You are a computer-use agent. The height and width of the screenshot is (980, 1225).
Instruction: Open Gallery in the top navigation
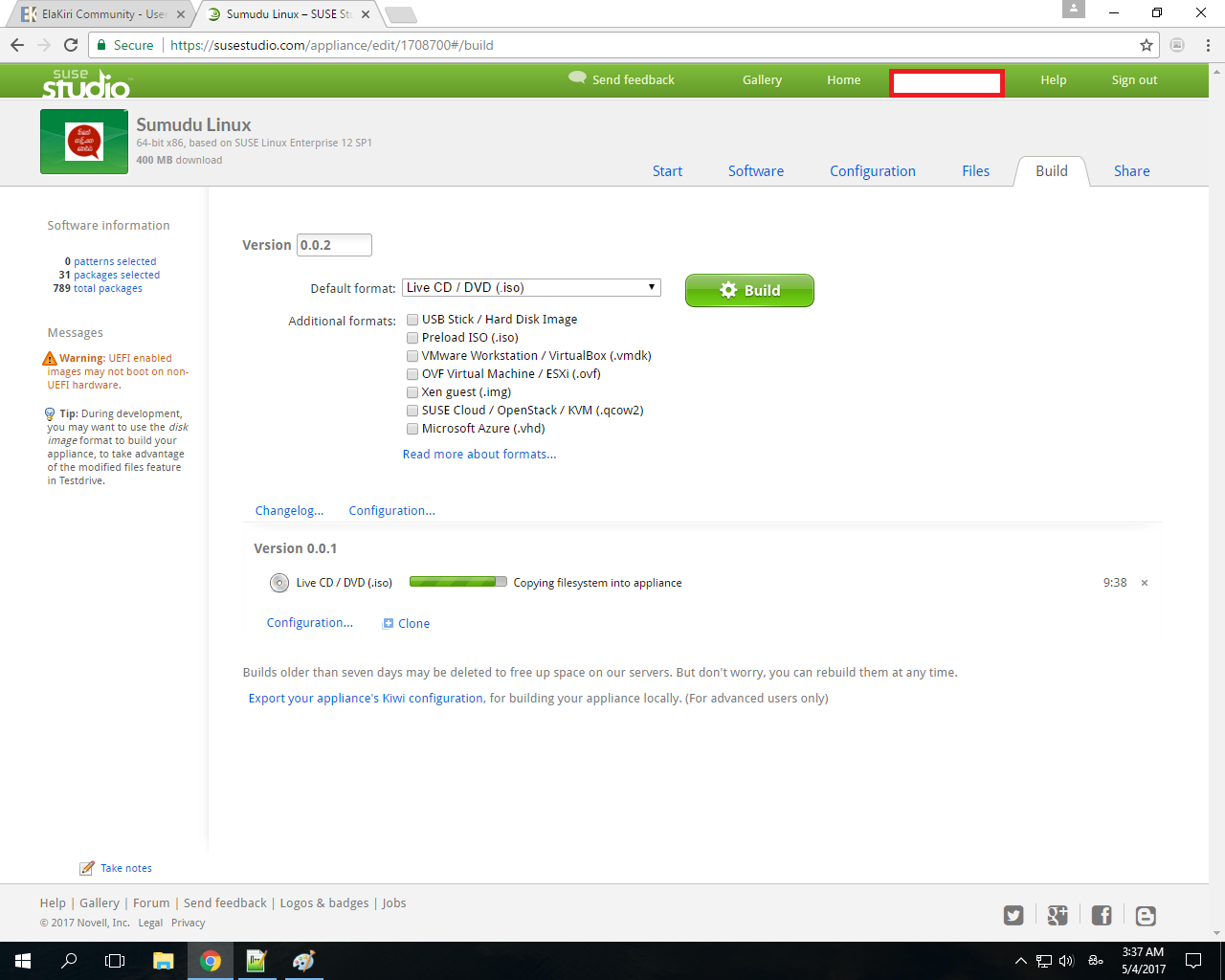pyautogui.click(x=762, y=80)
